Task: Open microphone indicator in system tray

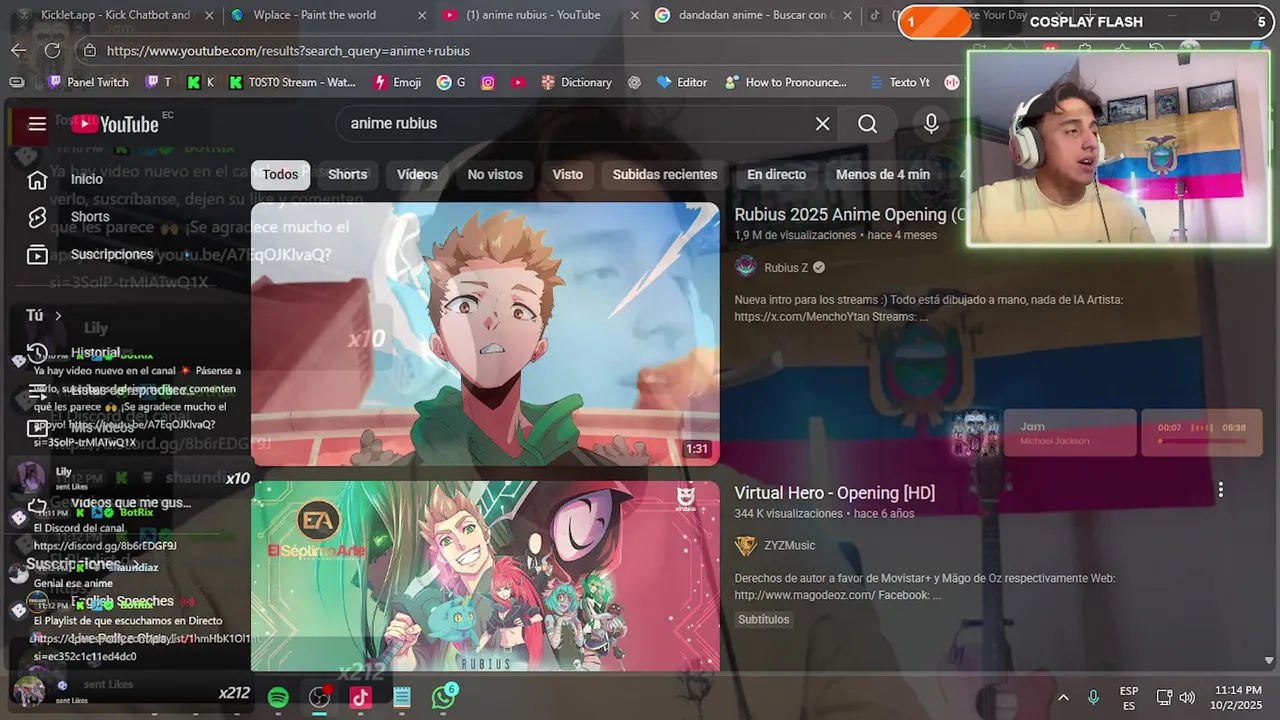Action: click(x=1093, y=697)
